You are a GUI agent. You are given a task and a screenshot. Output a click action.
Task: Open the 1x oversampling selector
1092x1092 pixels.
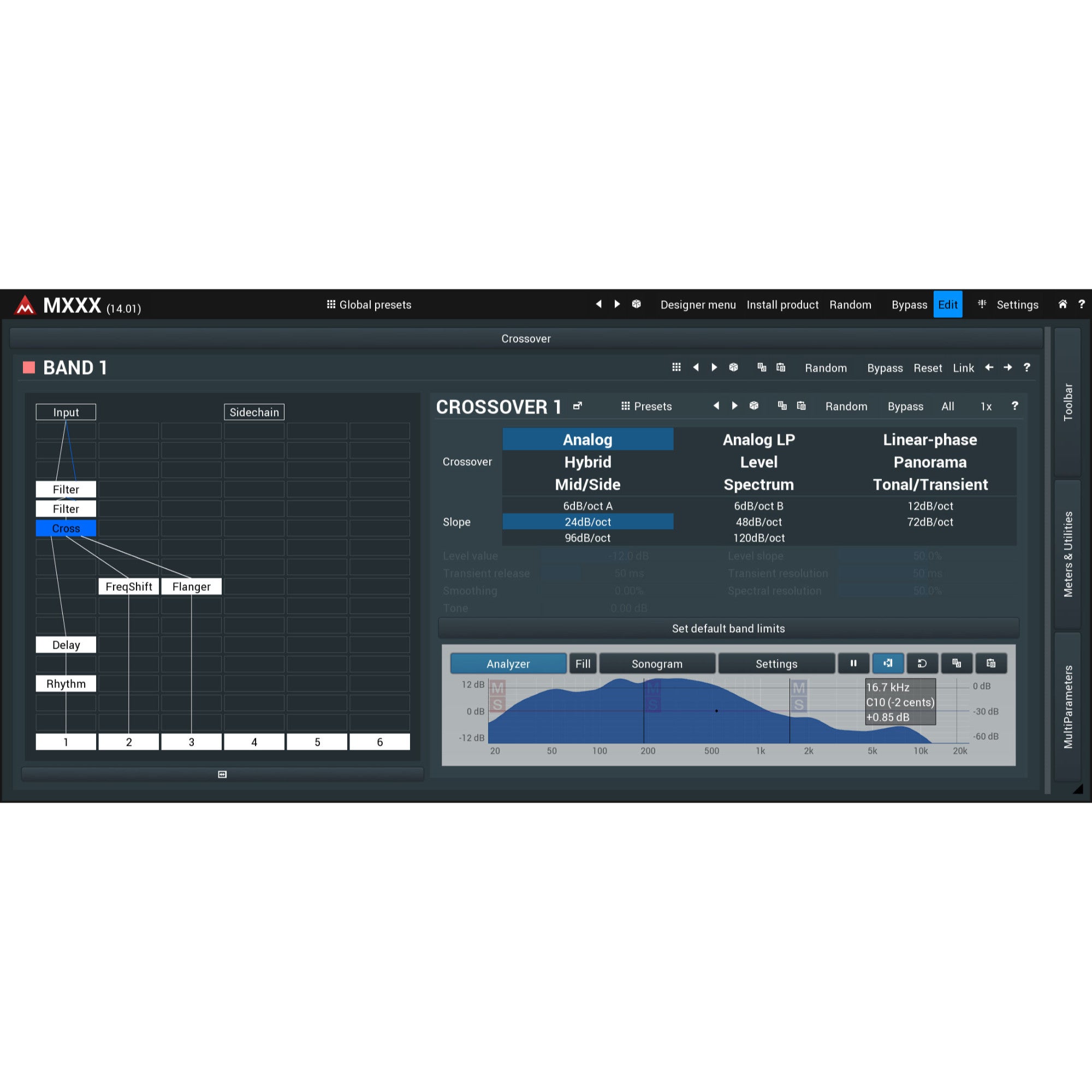click(x=986, y=406)
